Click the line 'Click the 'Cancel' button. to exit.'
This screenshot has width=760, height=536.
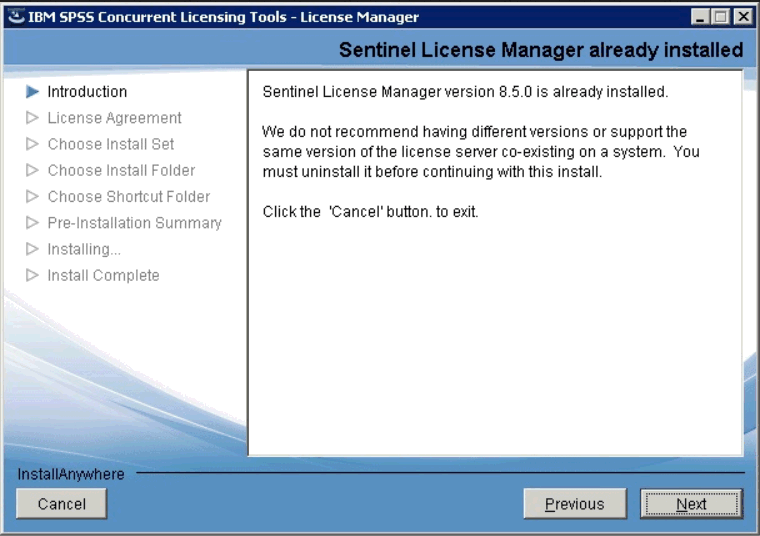pos(370,212)
